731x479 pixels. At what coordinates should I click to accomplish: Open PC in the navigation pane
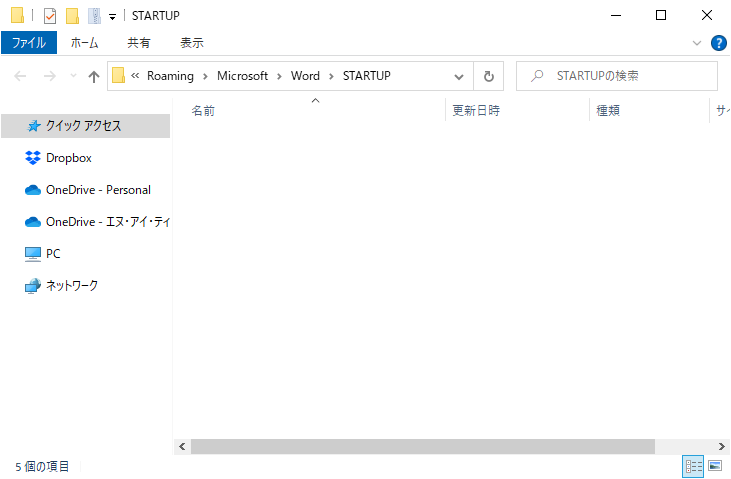click(53, 254)
